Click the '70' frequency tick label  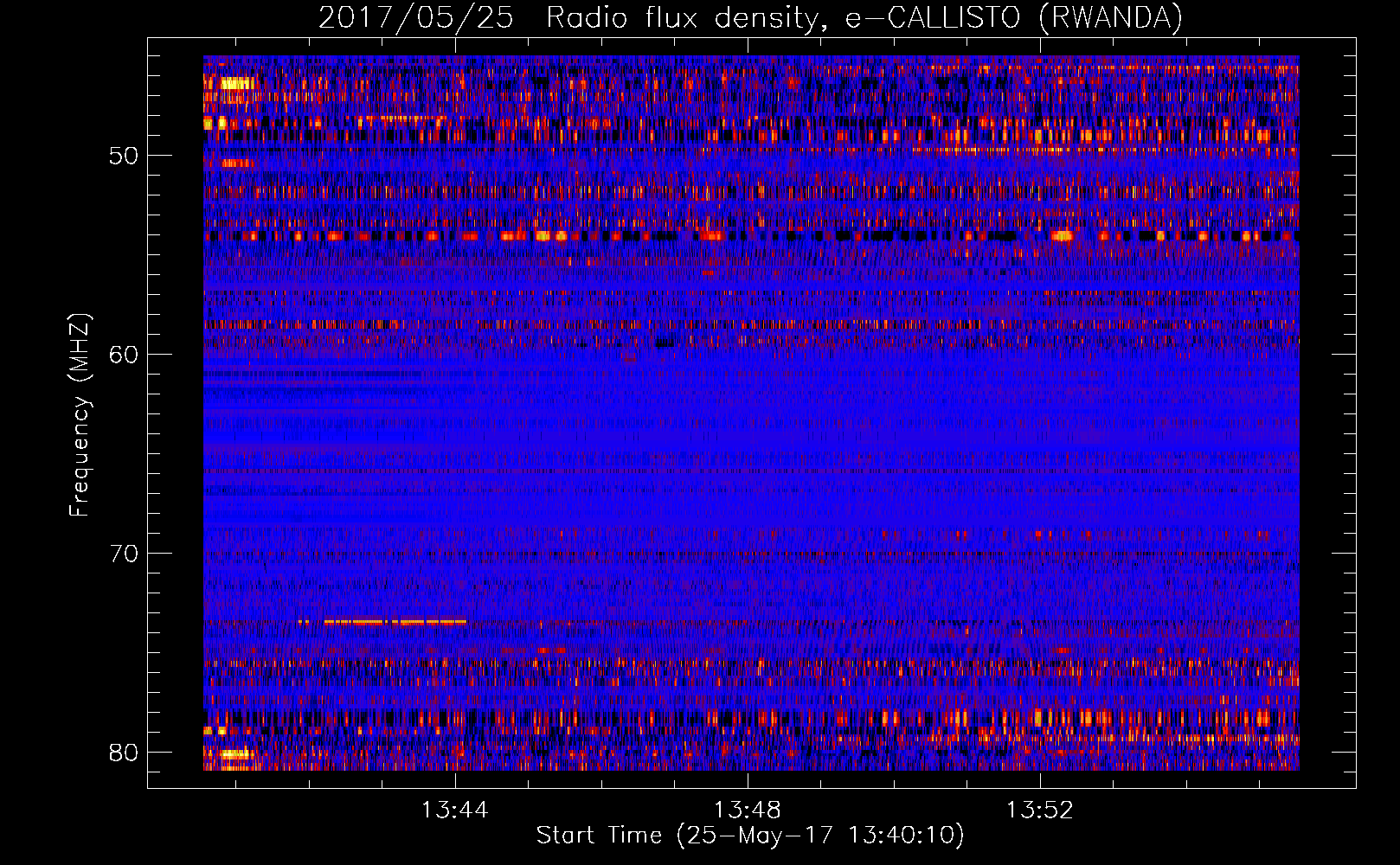[124, 554]
